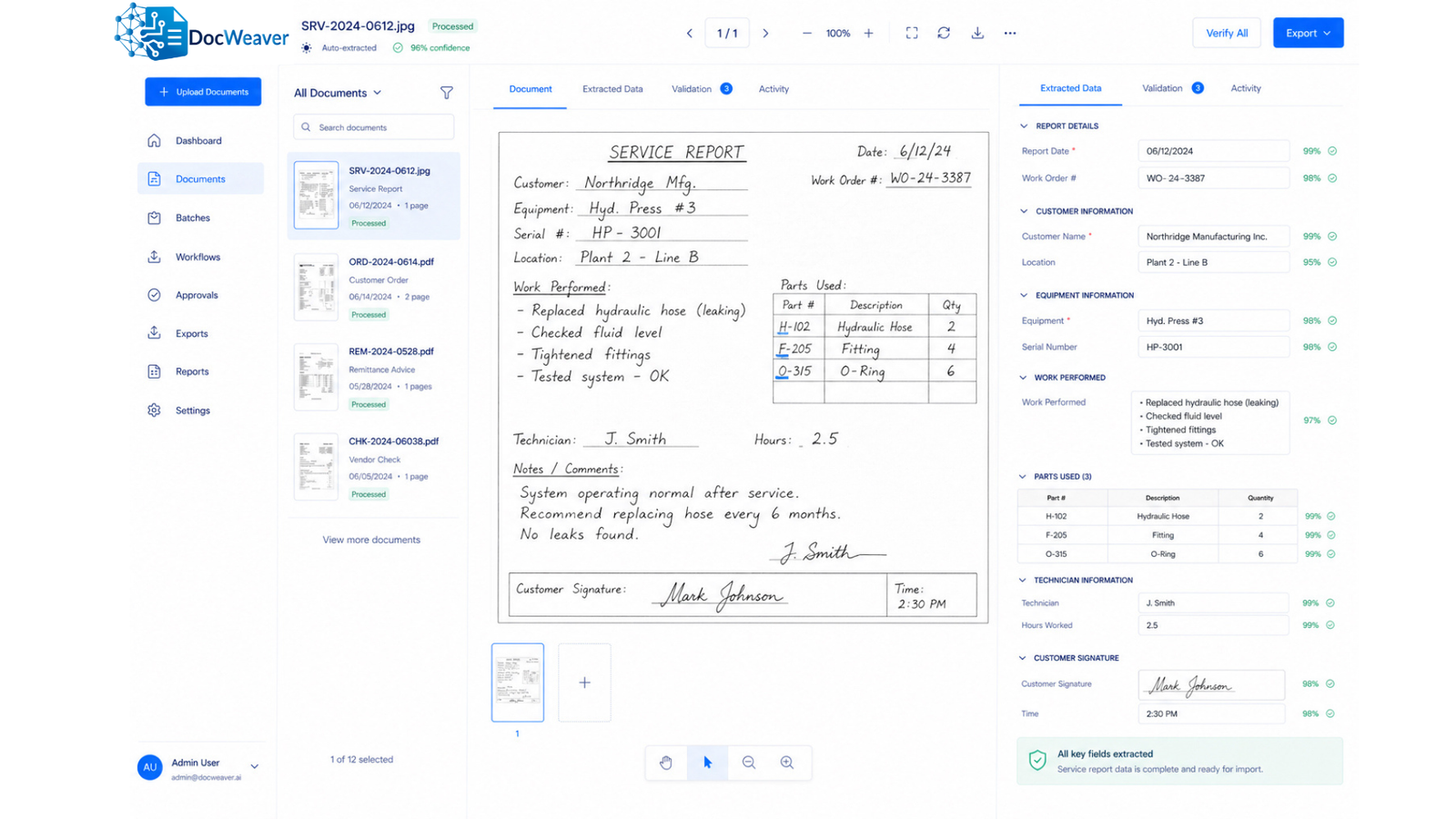Edit the Technician field J. Smith

(x=1213, y=603)
